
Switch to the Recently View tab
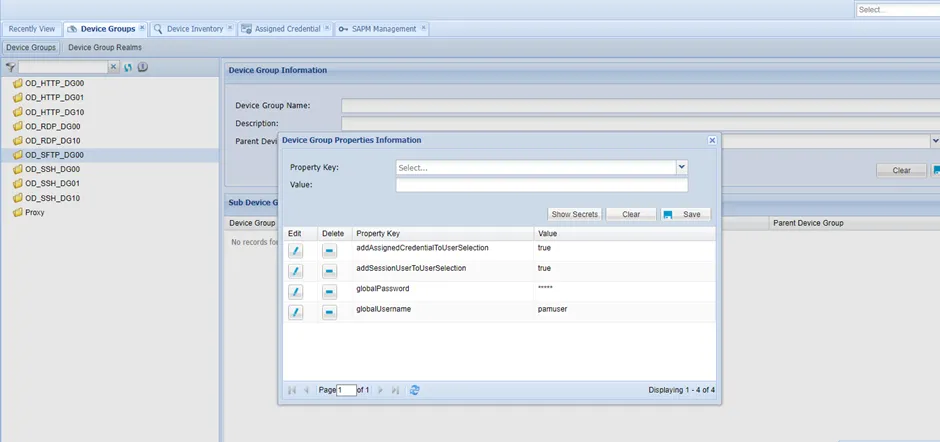pyautogui.click(x=32, y=29)
